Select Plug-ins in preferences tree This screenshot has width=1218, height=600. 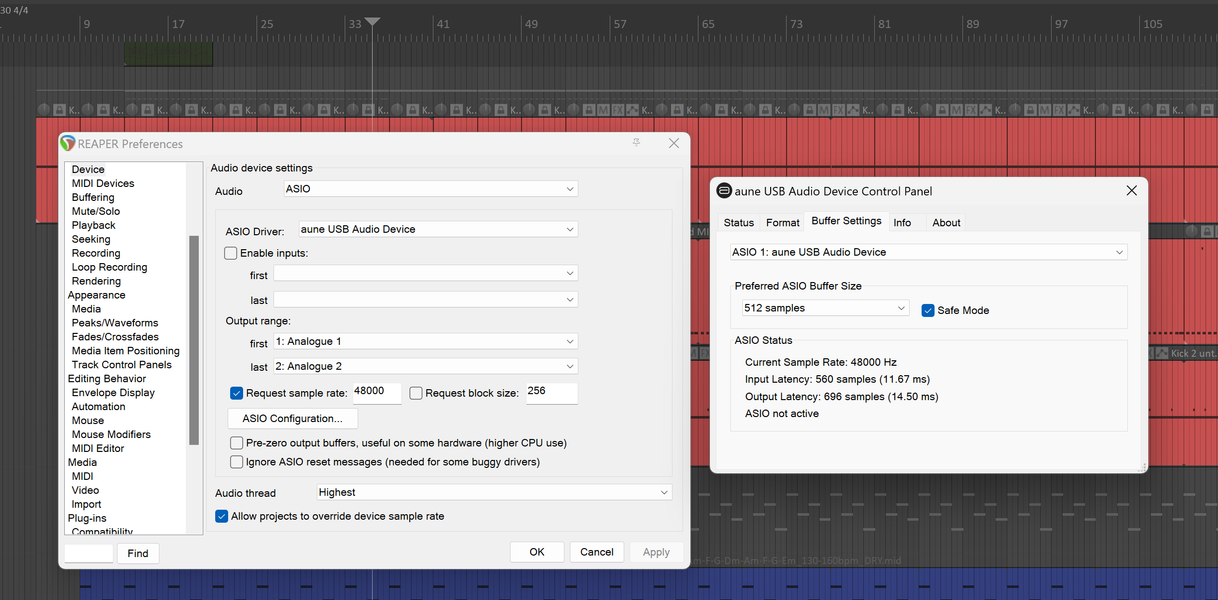pyautogui.click(x=87, y=519)
